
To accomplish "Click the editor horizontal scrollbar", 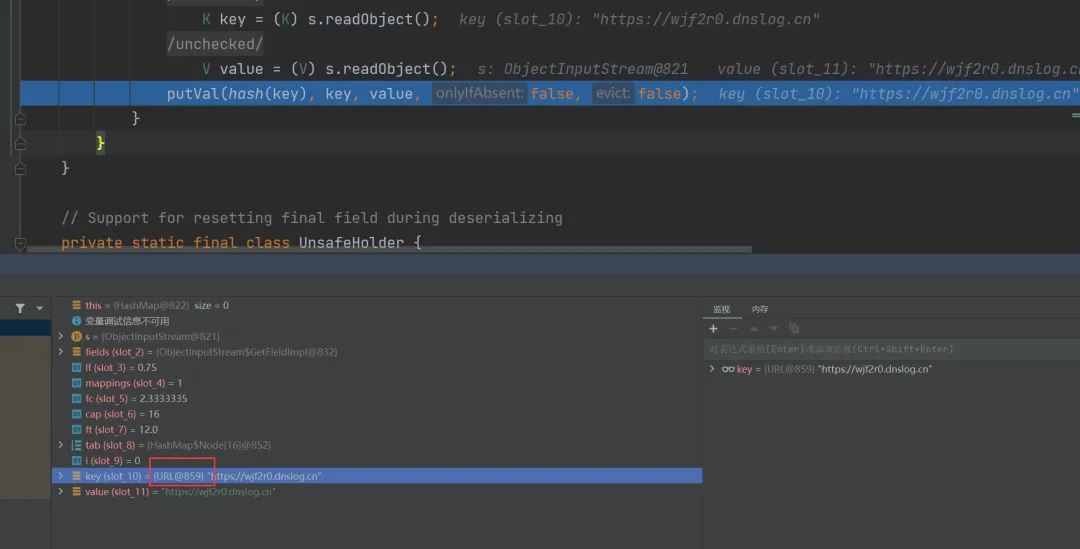I will click(x=389, y=249).
